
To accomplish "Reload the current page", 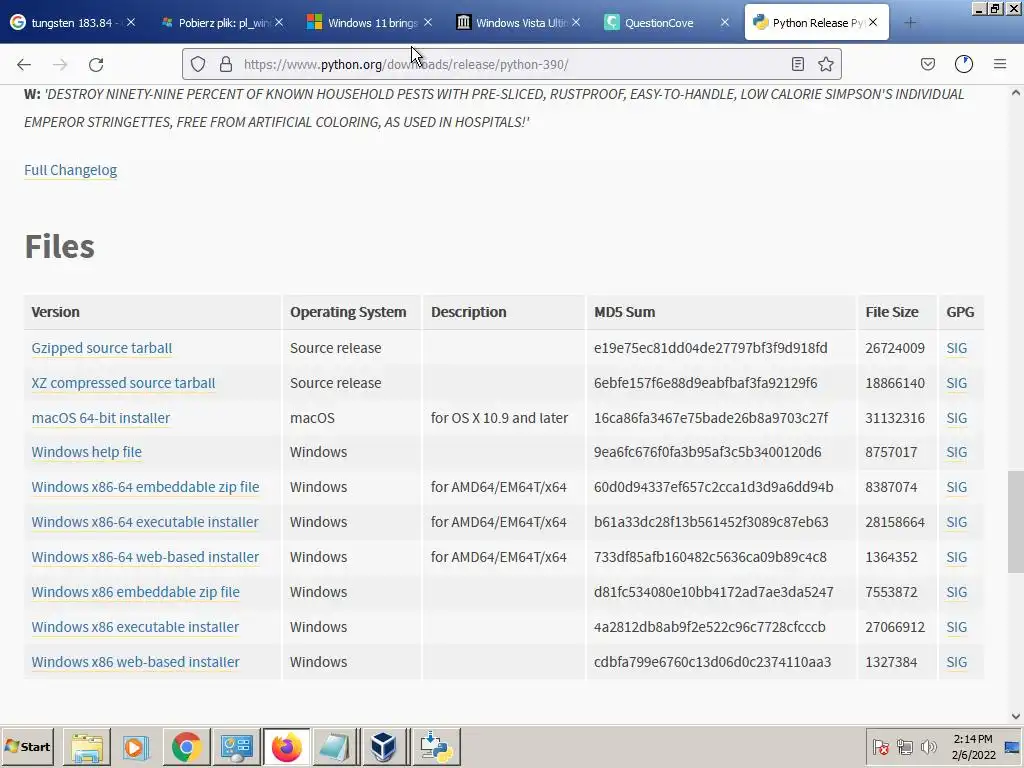I will tap(96, 64).
